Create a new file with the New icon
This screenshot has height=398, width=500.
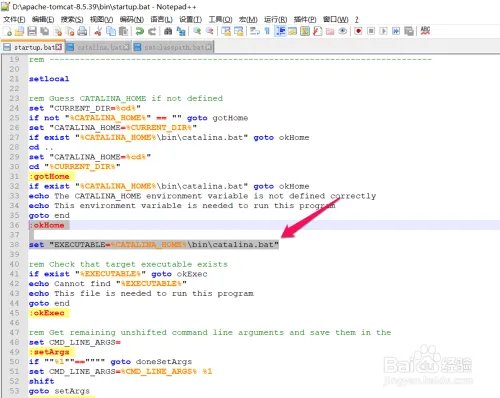point(7,31)
